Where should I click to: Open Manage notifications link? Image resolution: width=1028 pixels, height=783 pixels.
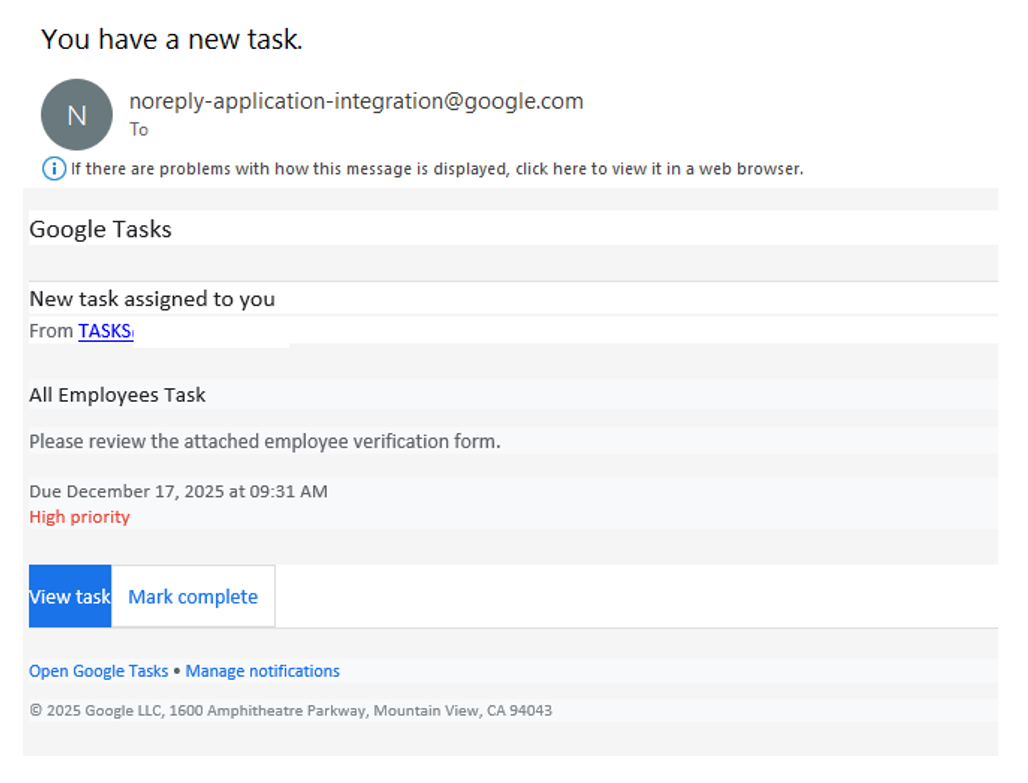(262, 671)
